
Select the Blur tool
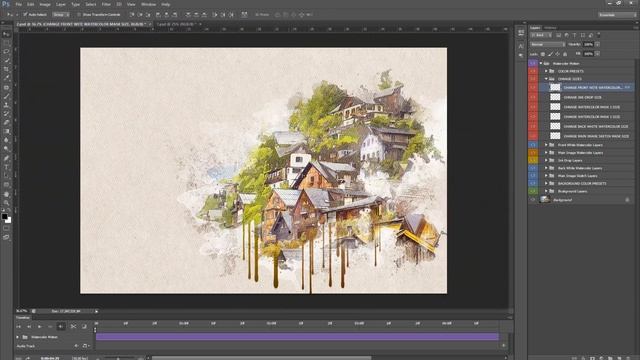point(6,140)
